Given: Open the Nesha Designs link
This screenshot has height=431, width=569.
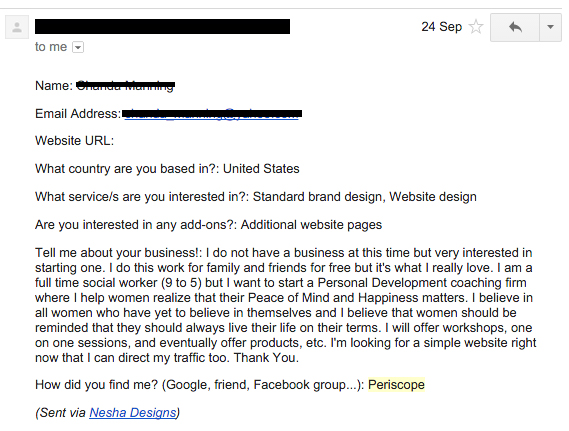Looking at the screenshot, I should [x=132, y=412].
